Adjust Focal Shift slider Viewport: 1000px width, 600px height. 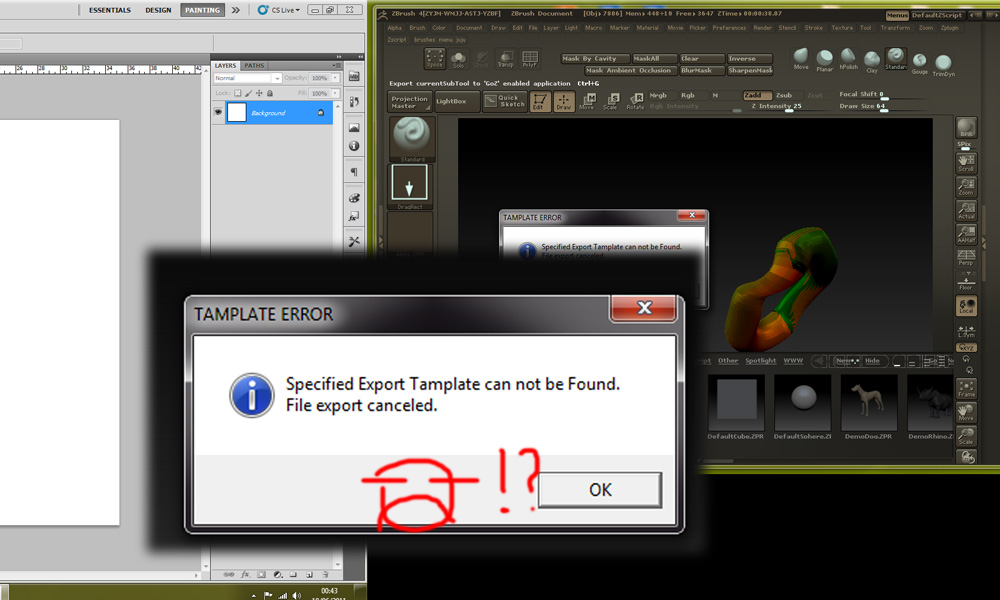[x=883, y=94]
